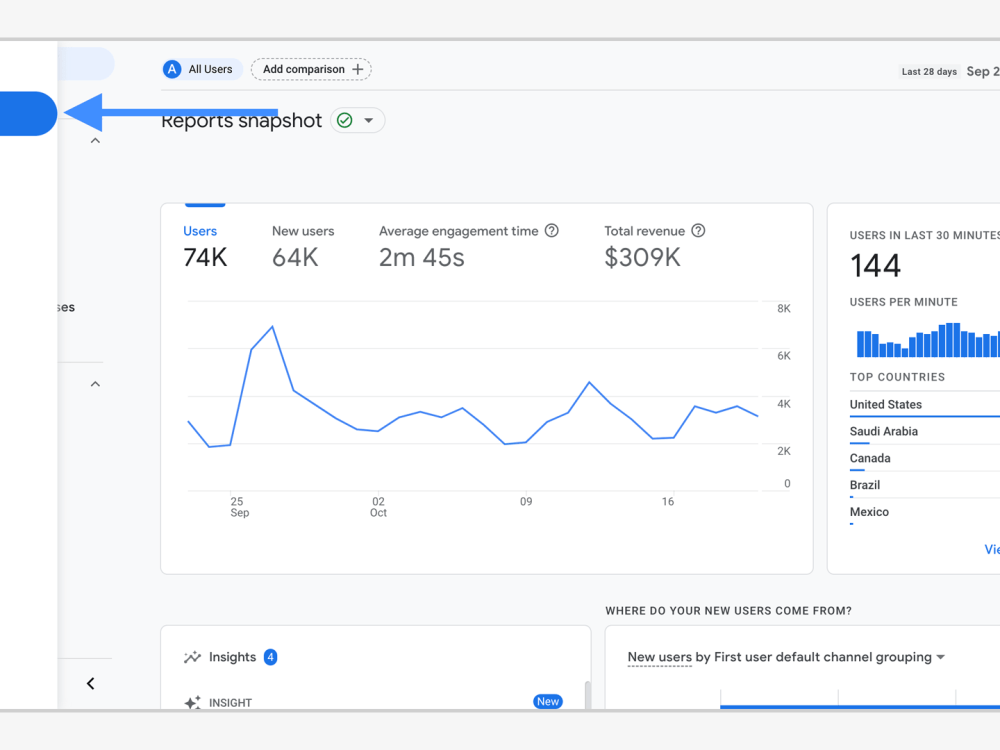The height and width of the screenshot is (750, 1000).
Task: Click the line chart peak near 25 Sep
Action: click(x=272, y=327)
